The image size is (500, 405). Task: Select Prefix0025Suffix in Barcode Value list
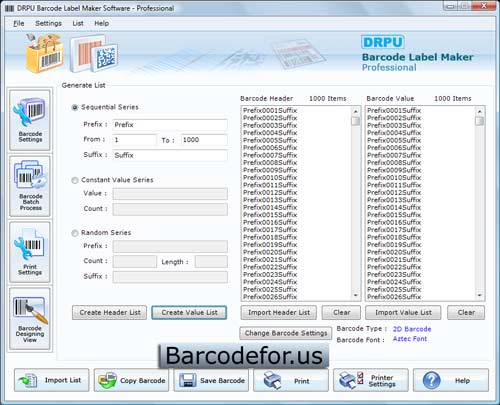394,289
